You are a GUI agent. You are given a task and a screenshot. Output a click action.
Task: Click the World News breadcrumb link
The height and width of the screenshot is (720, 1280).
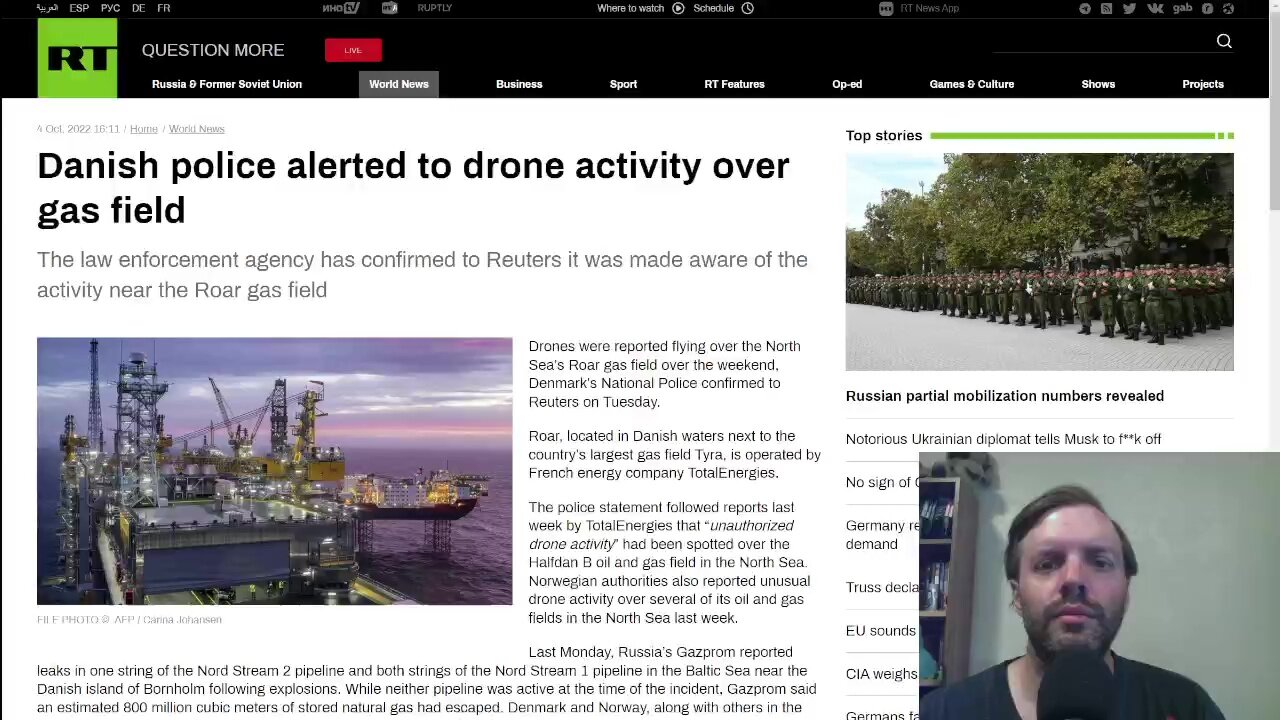(196, 129)
